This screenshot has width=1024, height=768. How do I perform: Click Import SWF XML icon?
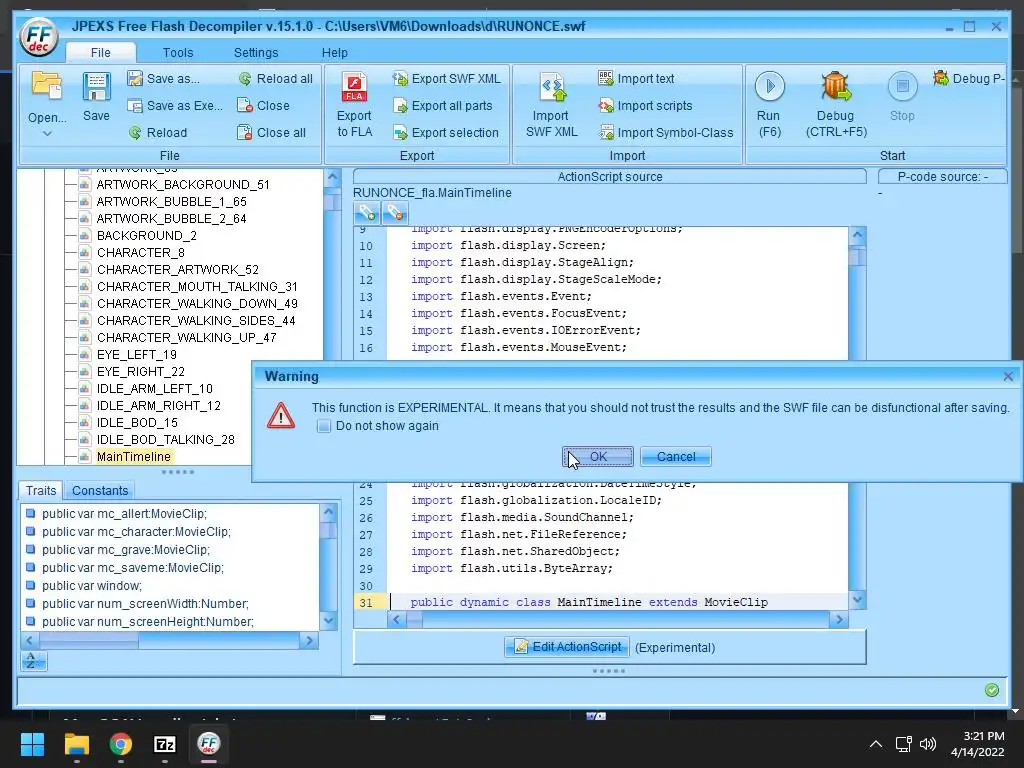click(552, 87)
